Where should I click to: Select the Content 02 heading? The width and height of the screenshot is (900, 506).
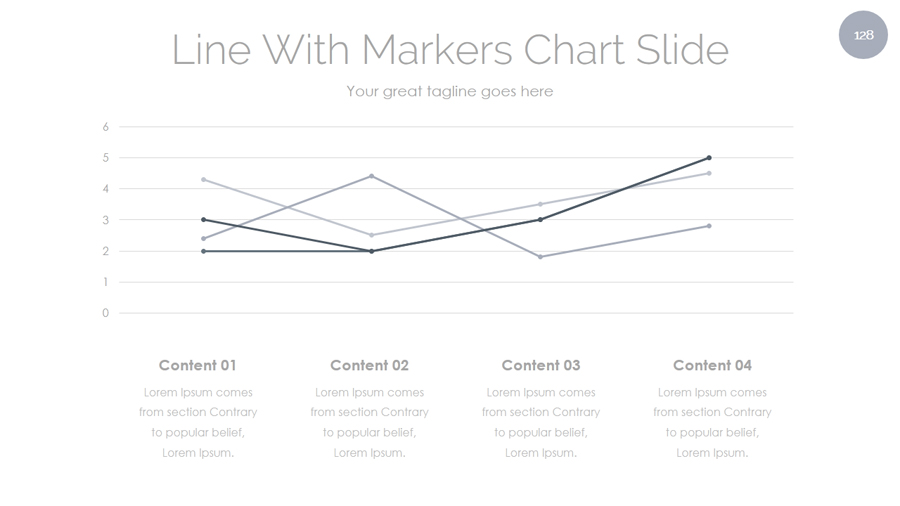pos(369,365)
